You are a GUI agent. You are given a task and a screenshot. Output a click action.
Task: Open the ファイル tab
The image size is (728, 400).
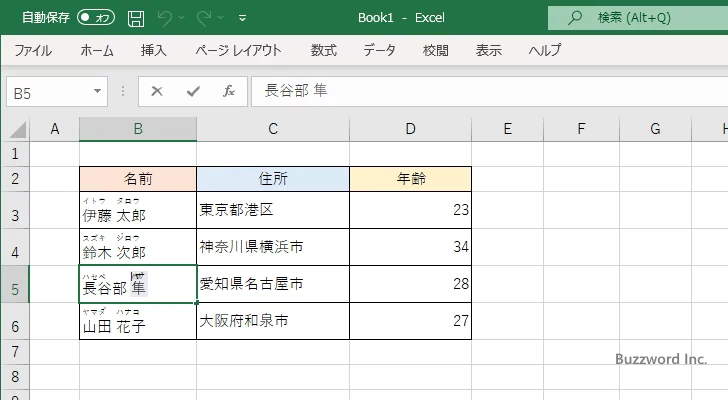pos(33,50)
